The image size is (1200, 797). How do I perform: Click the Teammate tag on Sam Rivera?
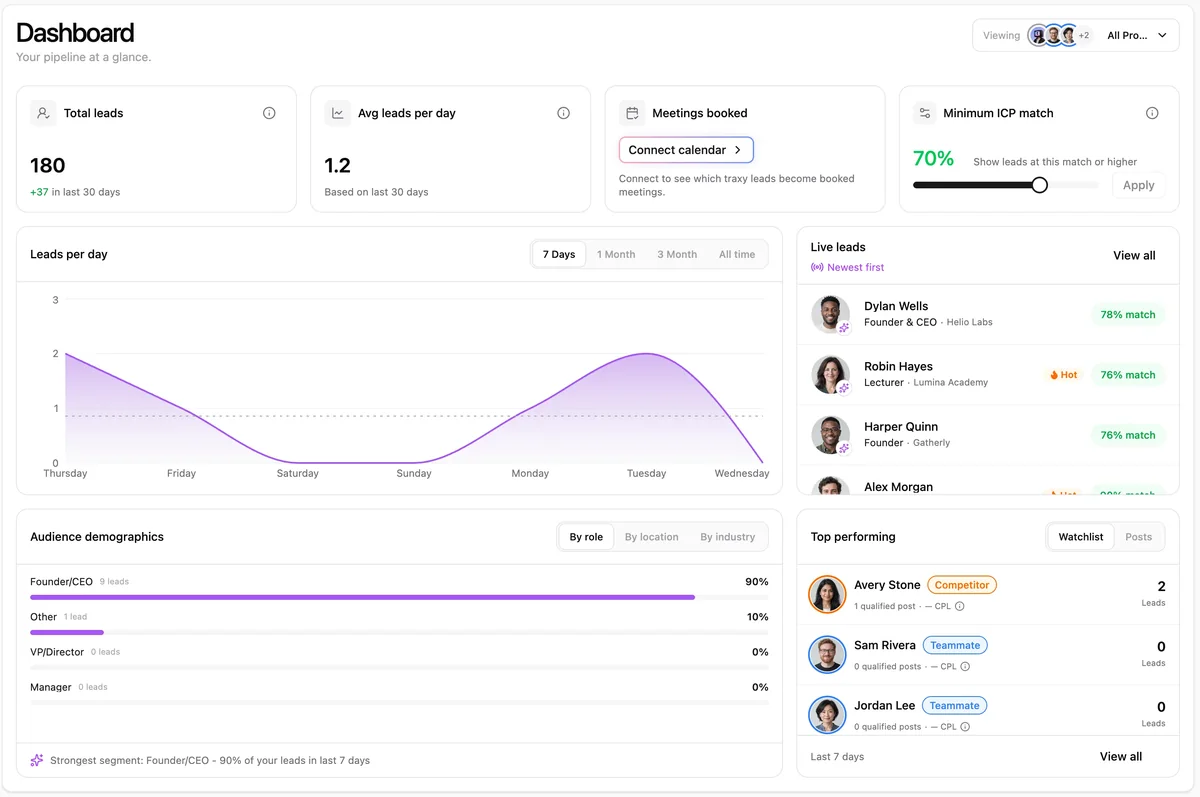(955, 645)
